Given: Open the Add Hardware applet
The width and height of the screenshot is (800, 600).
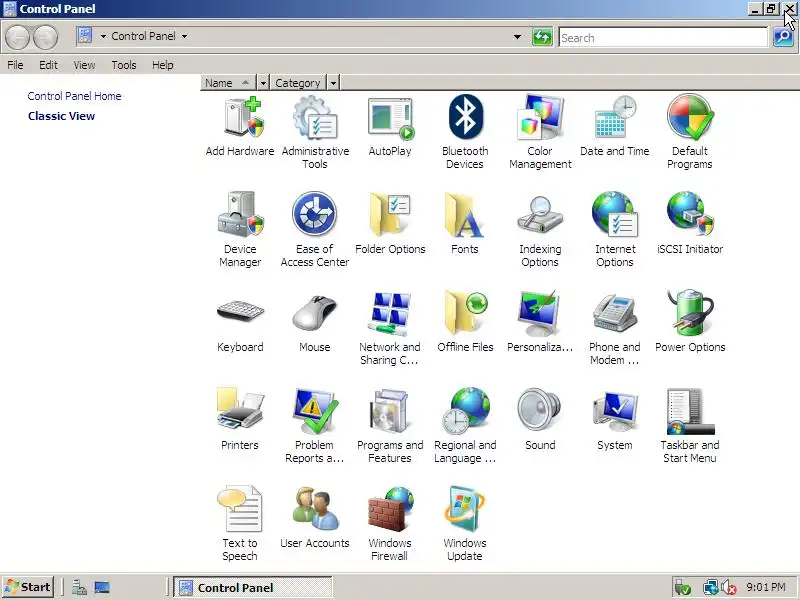Looking at the screenshot, I should coord(240,126).
